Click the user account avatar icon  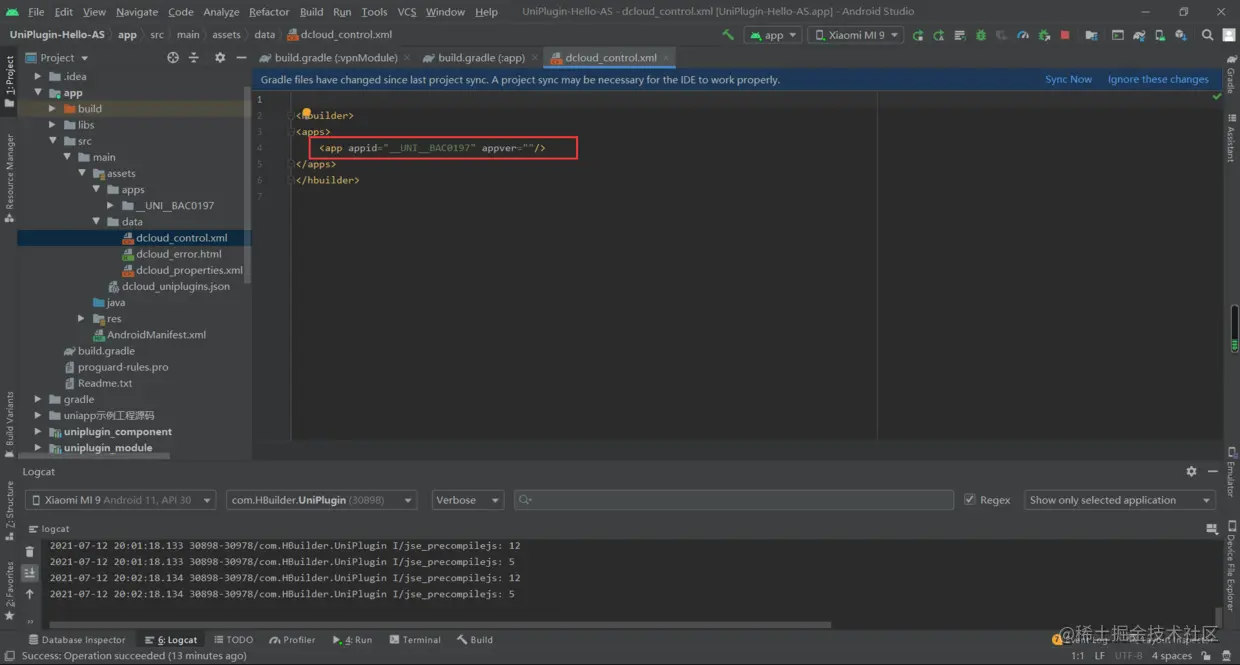1229,35
